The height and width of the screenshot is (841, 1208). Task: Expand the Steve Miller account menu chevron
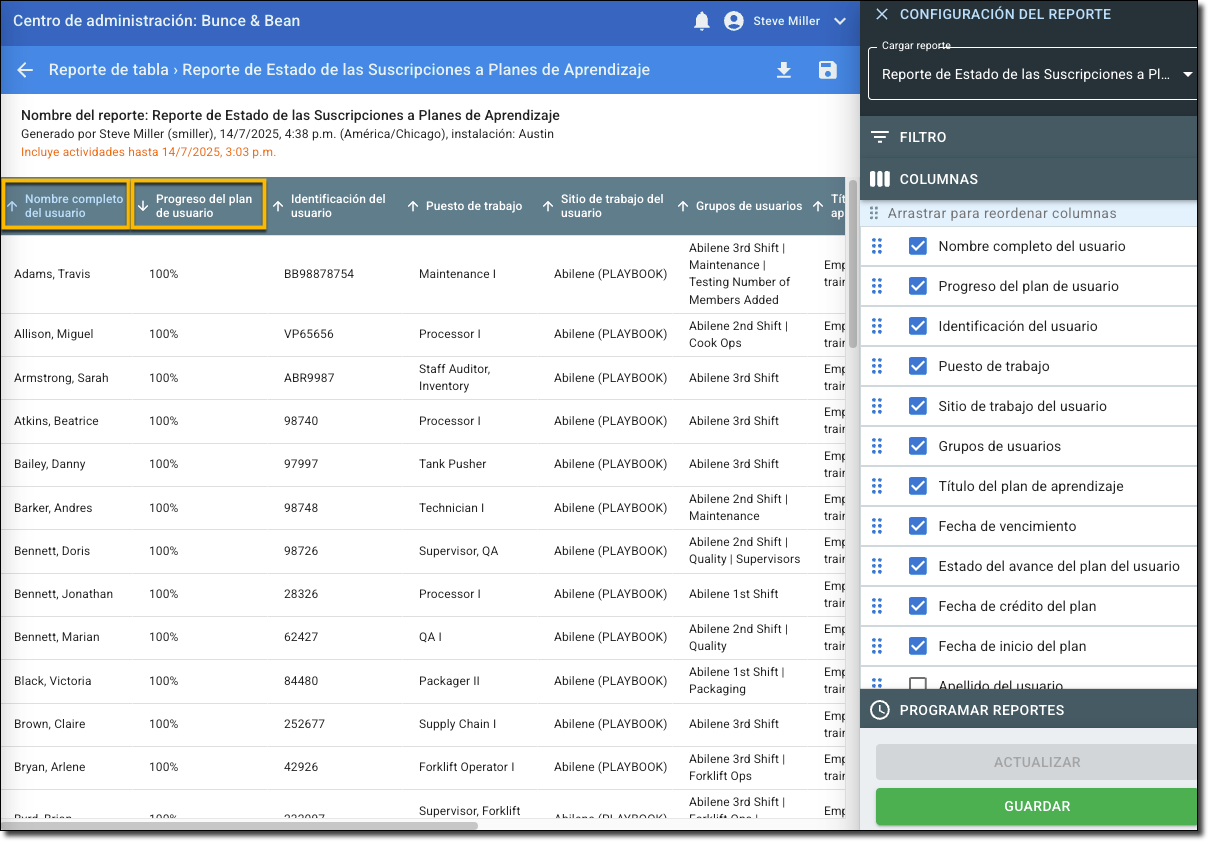click(x=839, y=21)
